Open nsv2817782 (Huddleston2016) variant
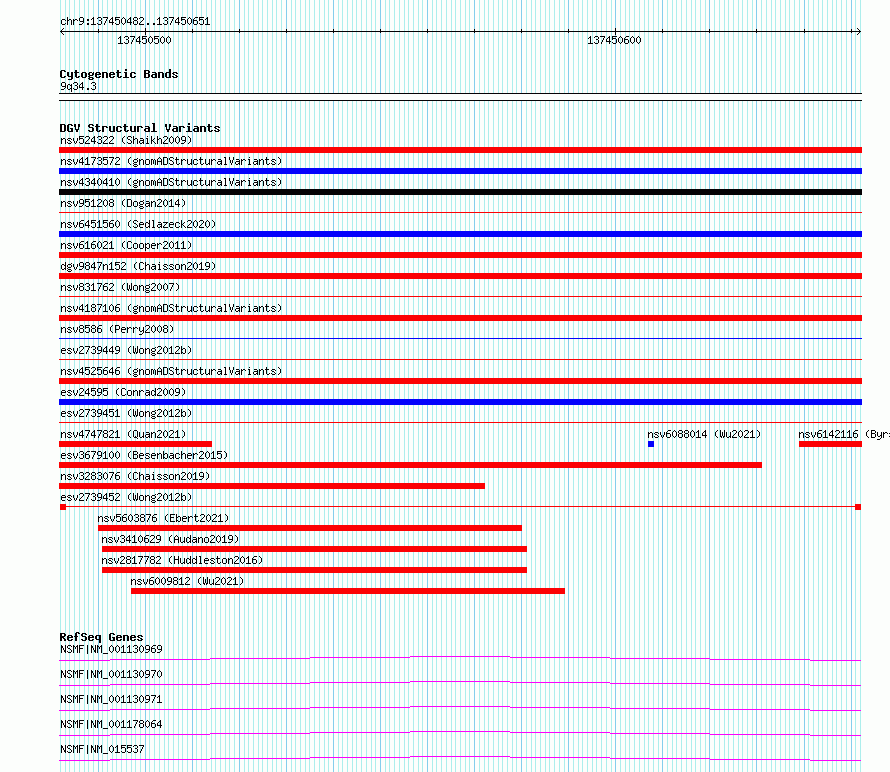The image size is (890, 772). [x=182, y=560]
